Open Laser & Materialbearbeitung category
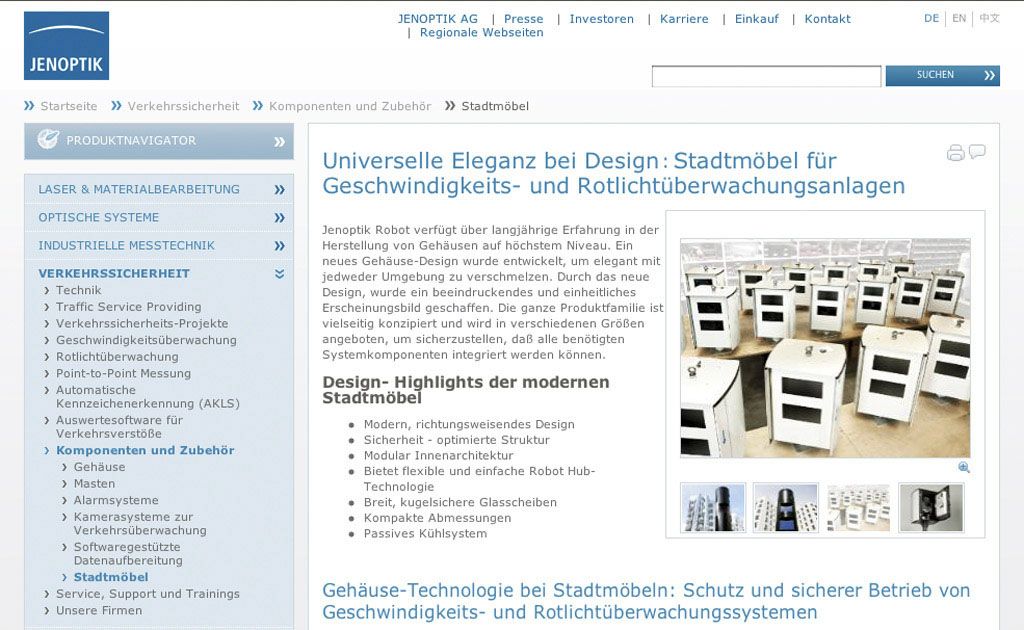Viewport: 1024px width, 630px height. coord(139,189)
